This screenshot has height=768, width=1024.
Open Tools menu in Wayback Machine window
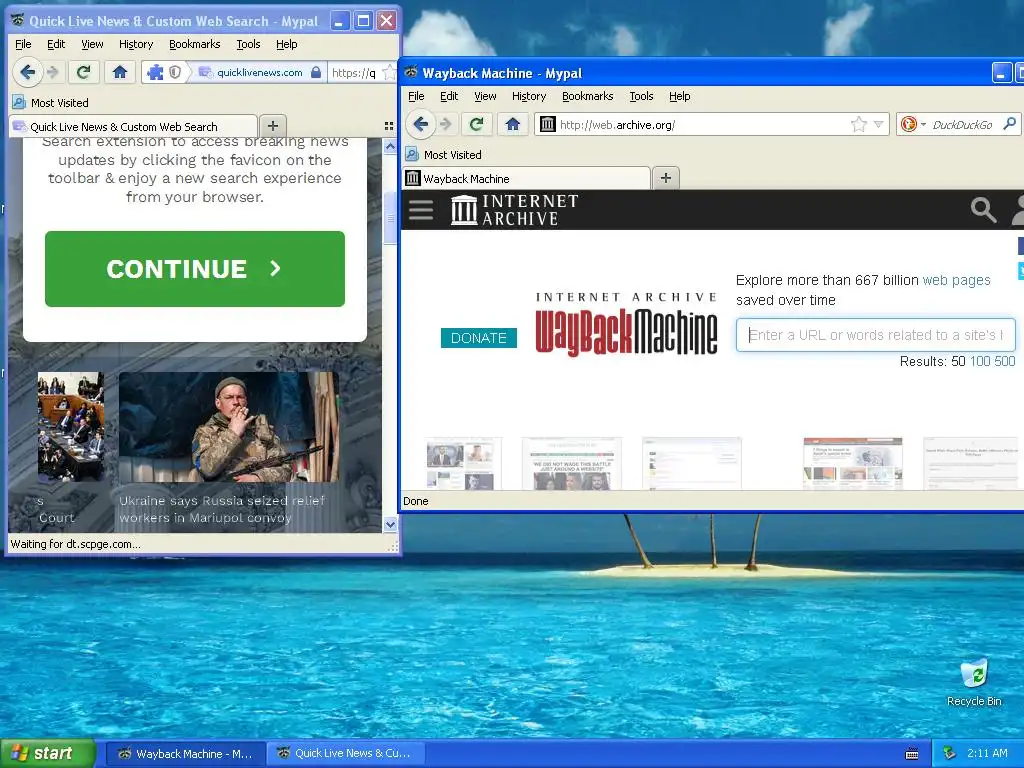coord(641,96)
